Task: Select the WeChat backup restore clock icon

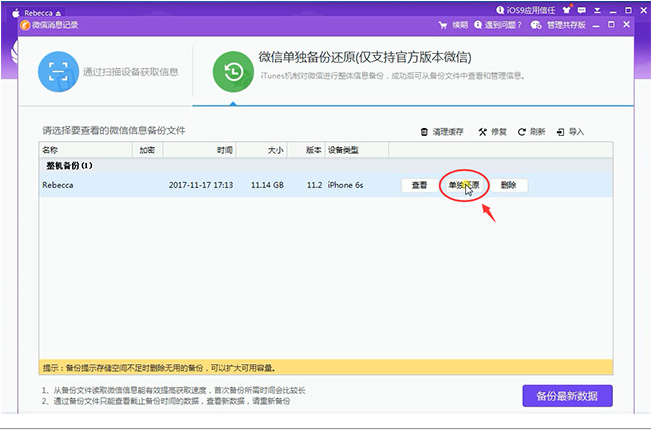Action: (232, 71)
